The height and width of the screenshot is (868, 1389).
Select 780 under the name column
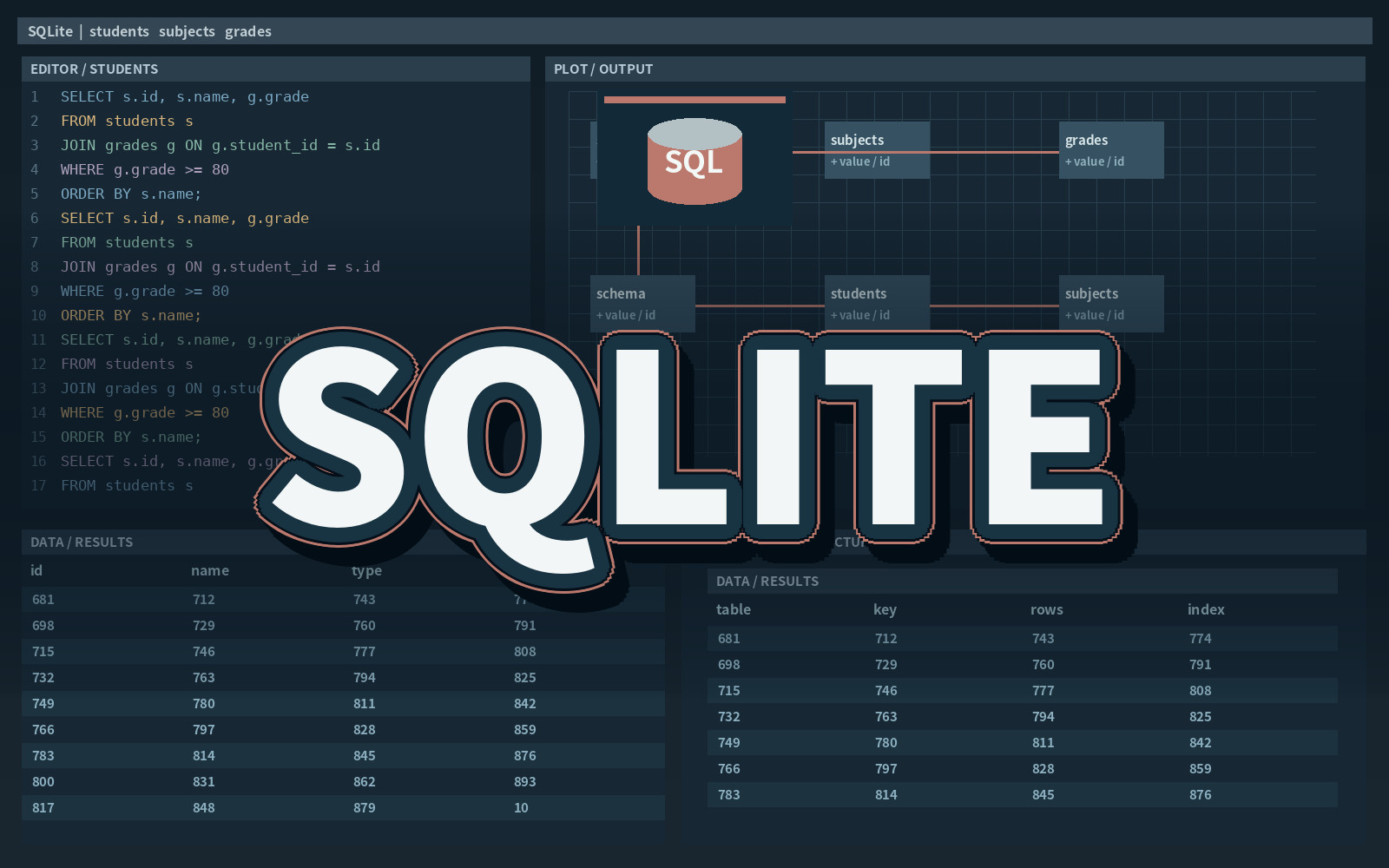pyautogui.click(x=204, y=703)
